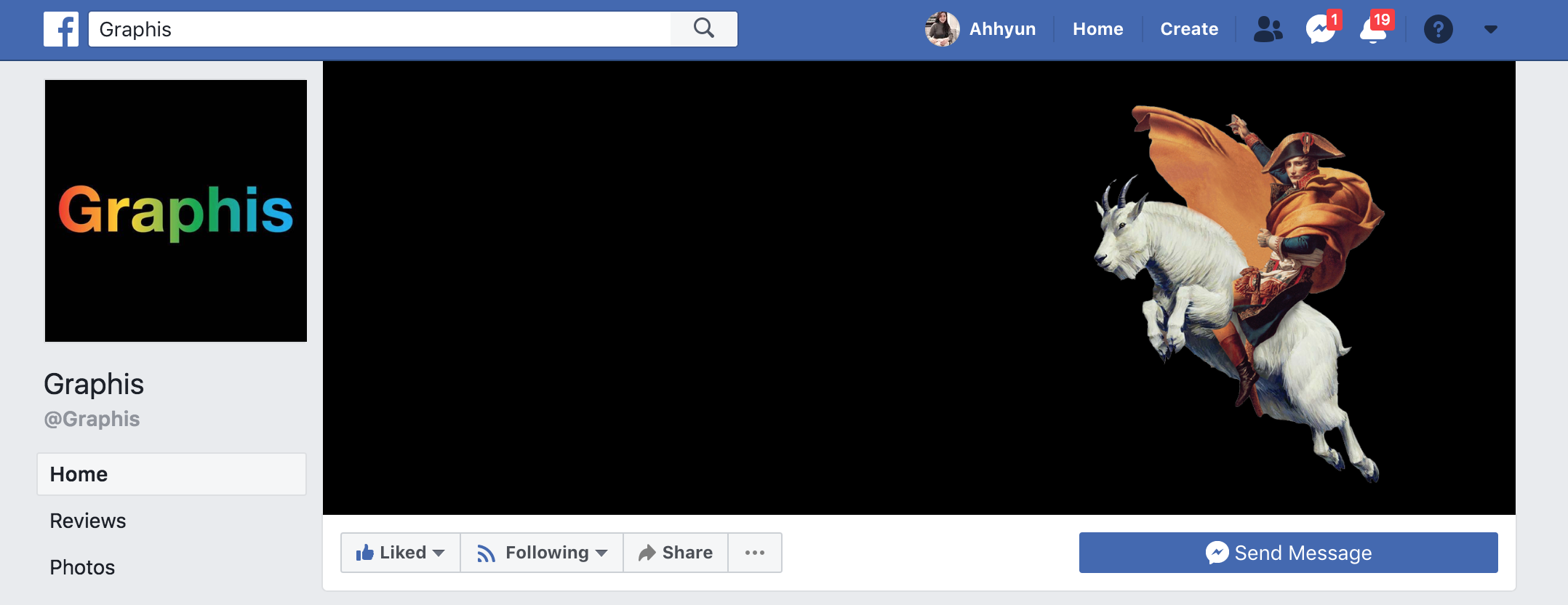Open the Liked dropdown button
Screen dimensions: 1568x605
point(401,553)
